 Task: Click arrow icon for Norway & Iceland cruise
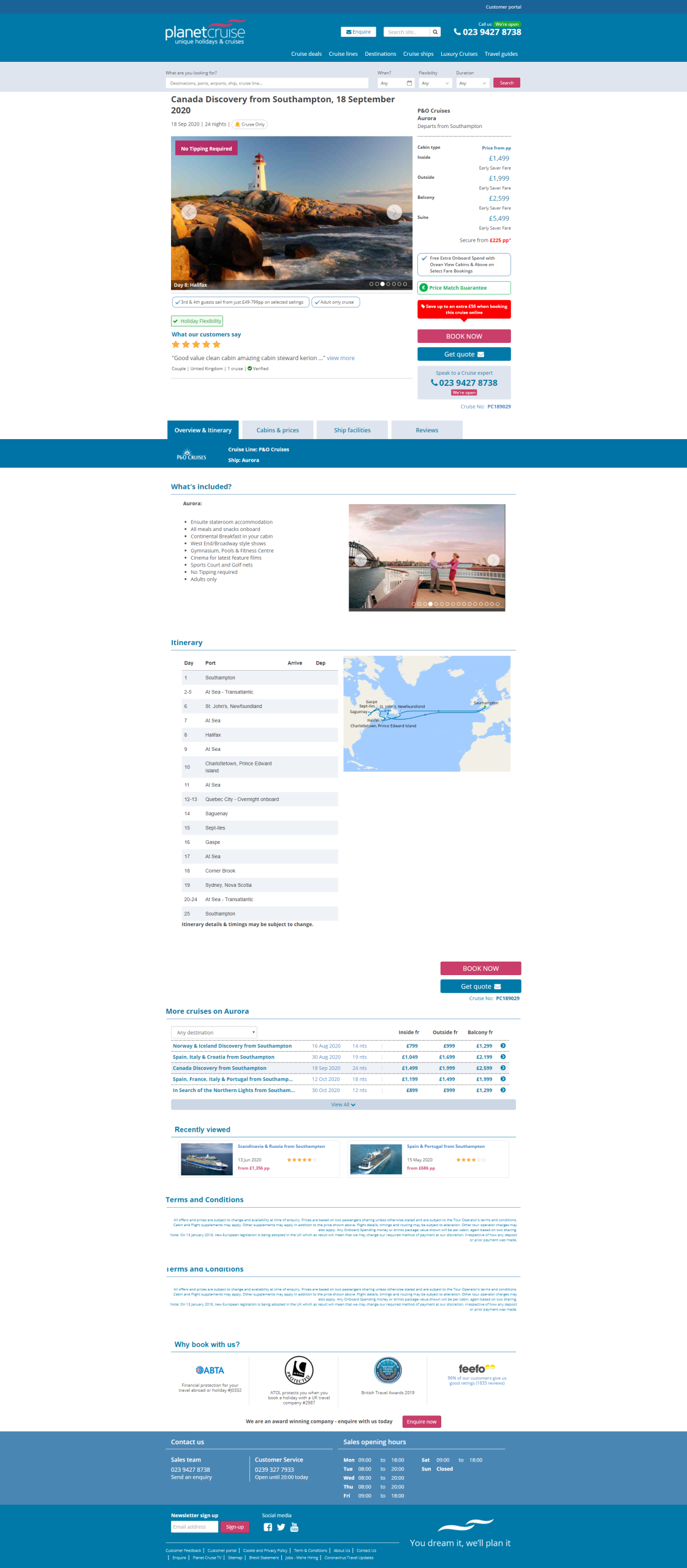[503, 1046]
